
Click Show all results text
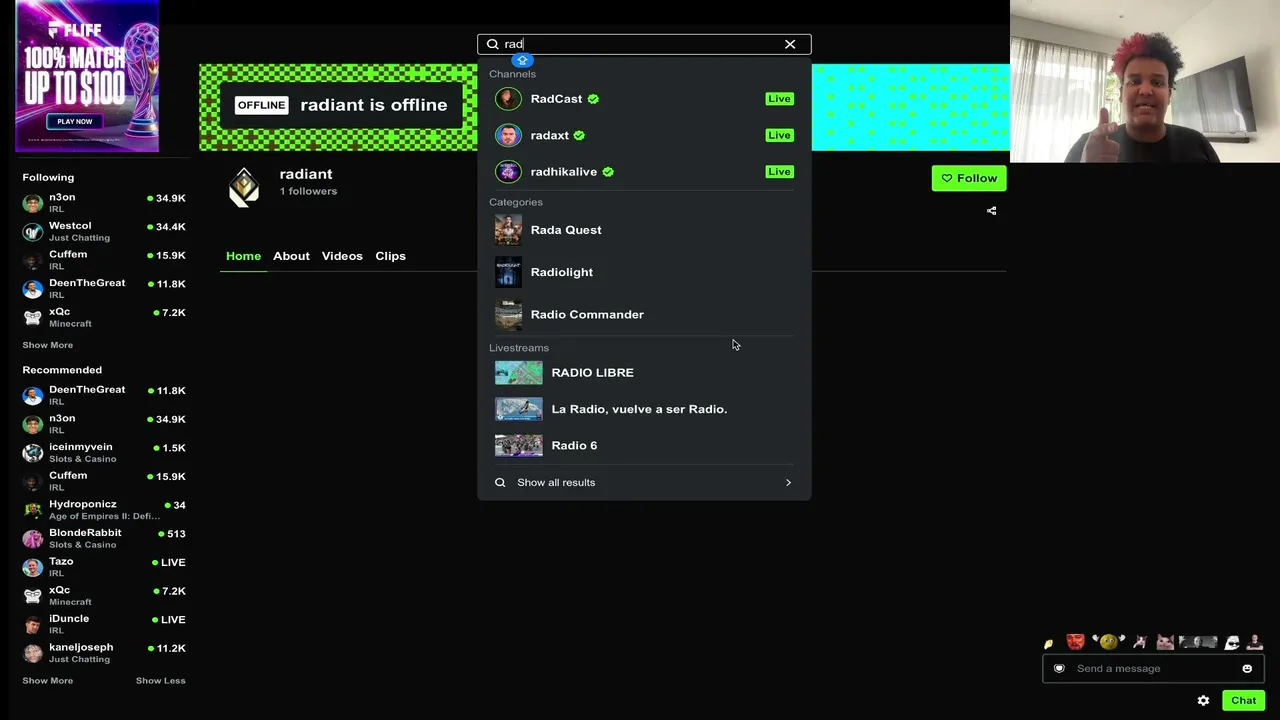556,482
